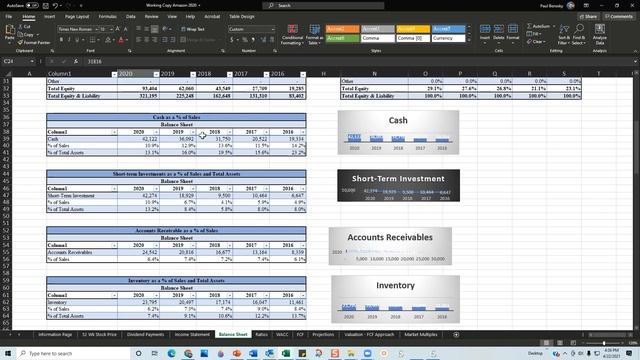The image size is (640, 360).
Task: Click the Search box in the title bar
Action: point(323,6)
